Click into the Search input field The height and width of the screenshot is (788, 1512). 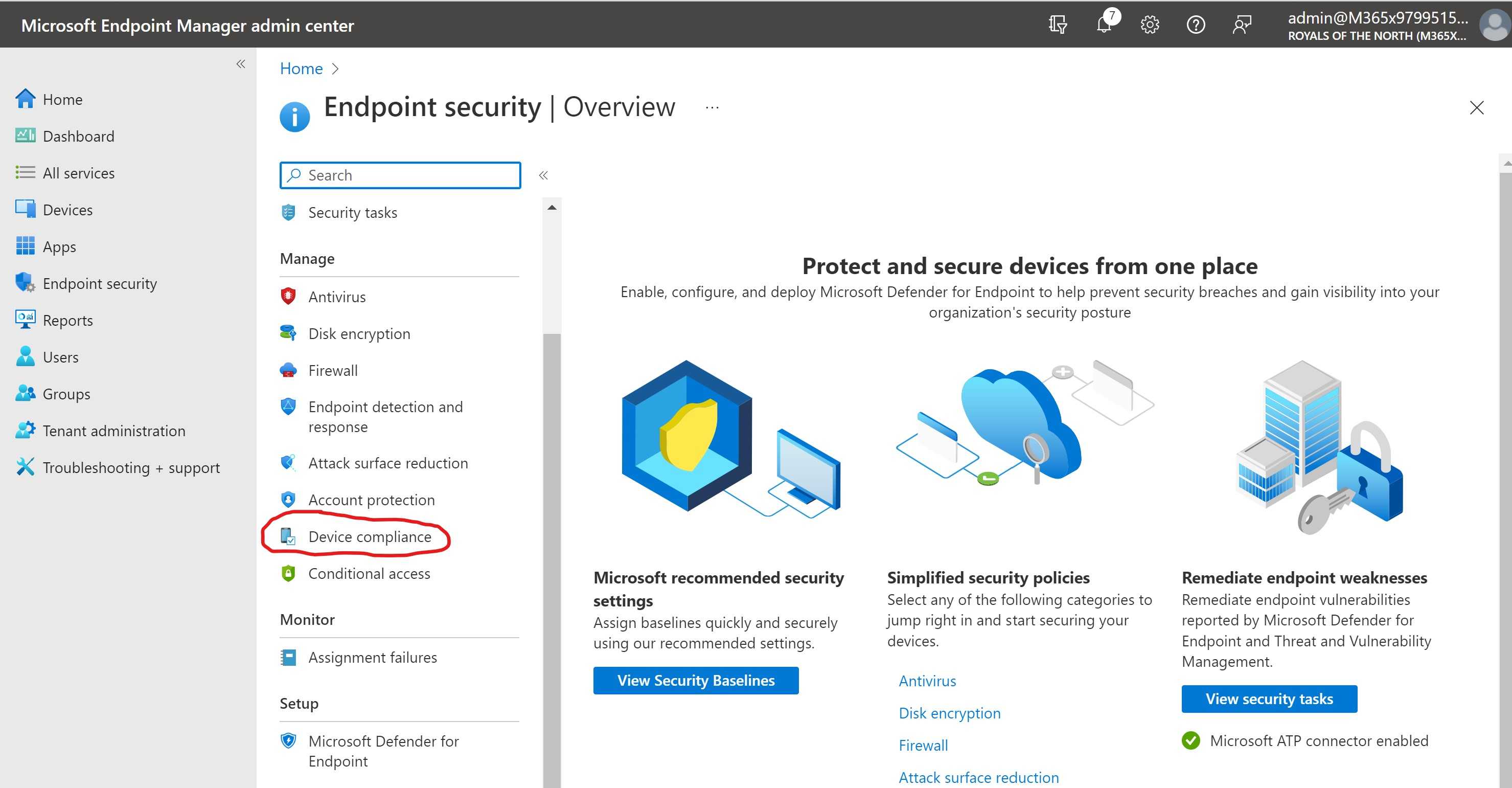[x=411, y=175]
